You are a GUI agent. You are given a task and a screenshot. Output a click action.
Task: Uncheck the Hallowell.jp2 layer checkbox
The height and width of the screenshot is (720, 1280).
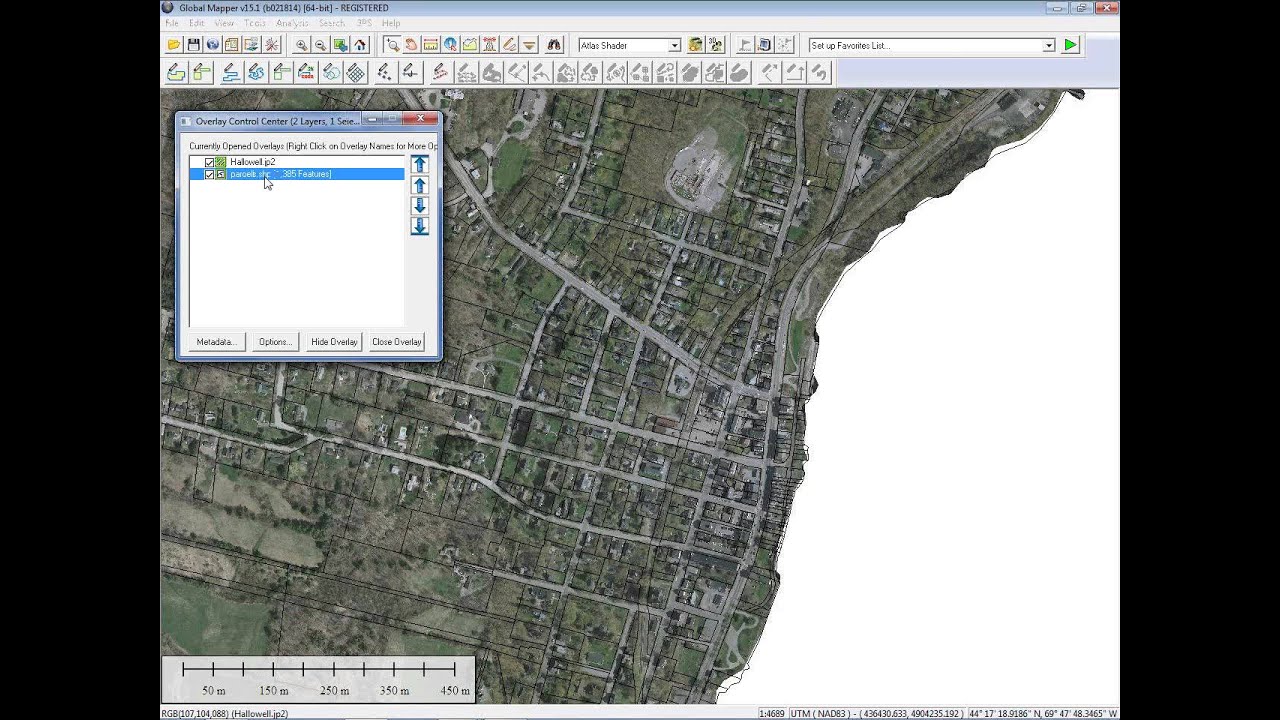click(x=209, y=162)
